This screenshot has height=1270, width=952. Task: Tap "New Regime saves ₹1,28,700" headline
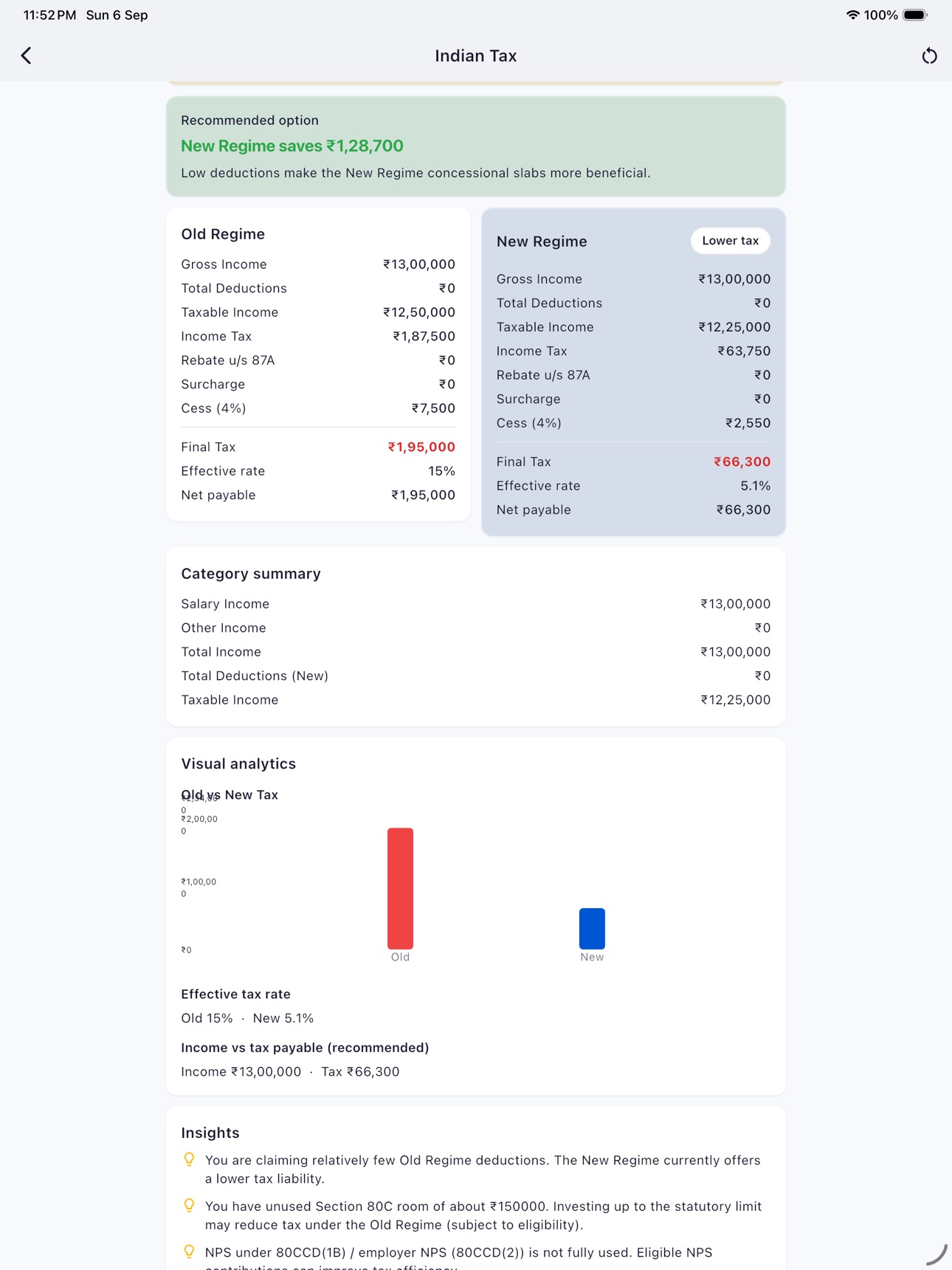tap(292, 145)
